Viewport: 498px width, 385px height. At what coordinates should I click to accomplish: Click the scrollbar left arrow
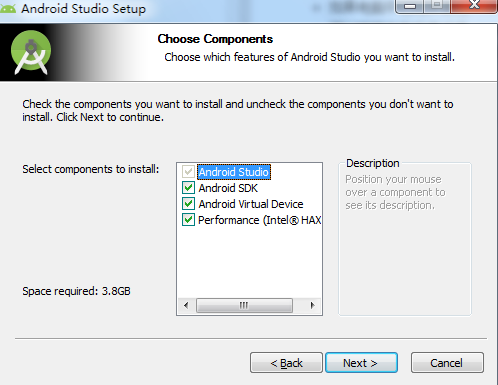coord(186,305)
